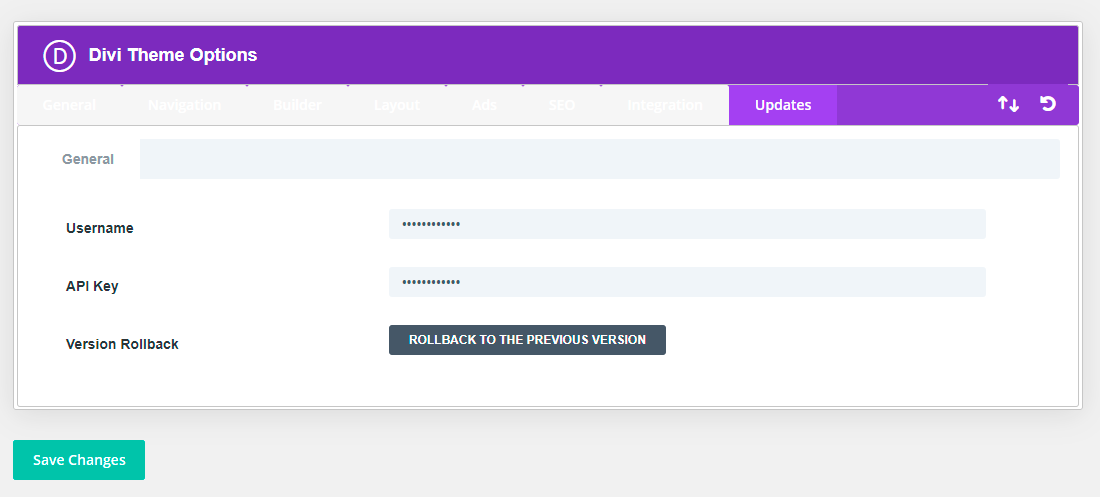Go to the Builder tab
Image resolution: width=1100 pixels, height=497 pixels.
click(297, 105)
